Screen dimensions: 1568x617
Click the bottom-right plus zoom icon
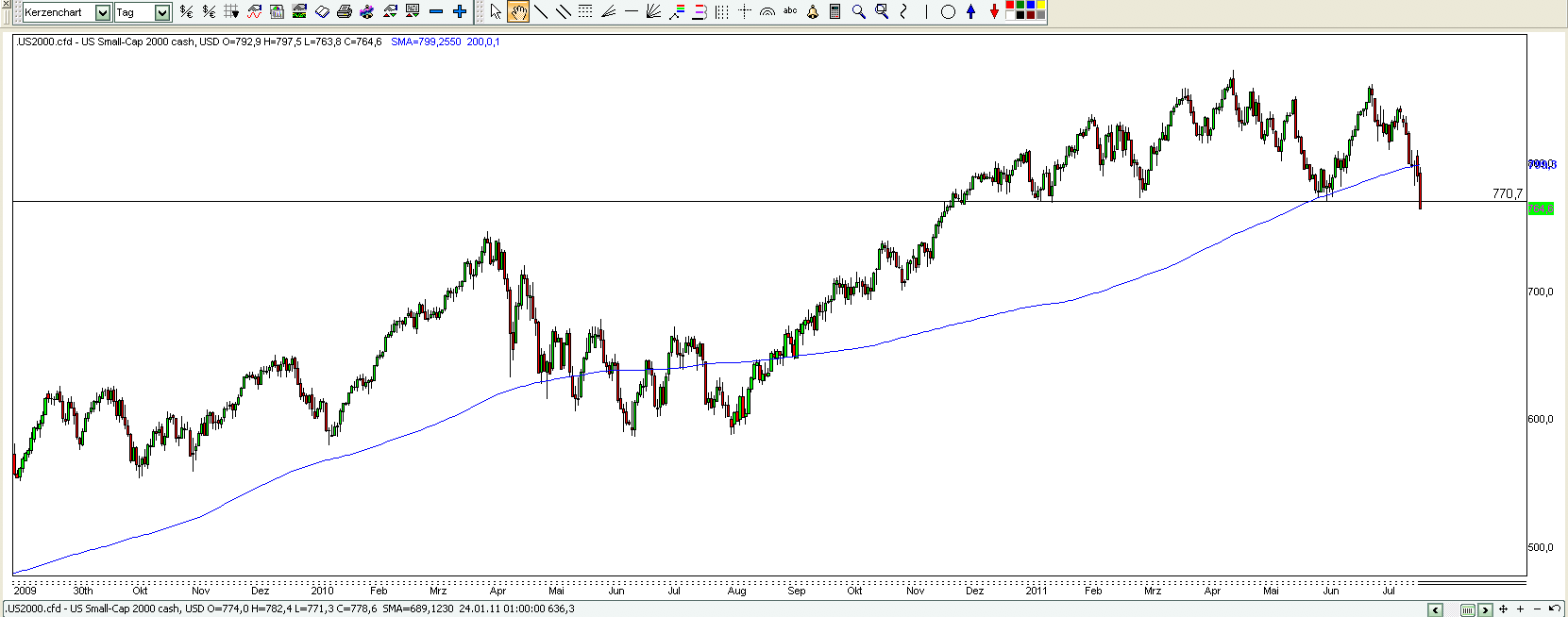1520,609
